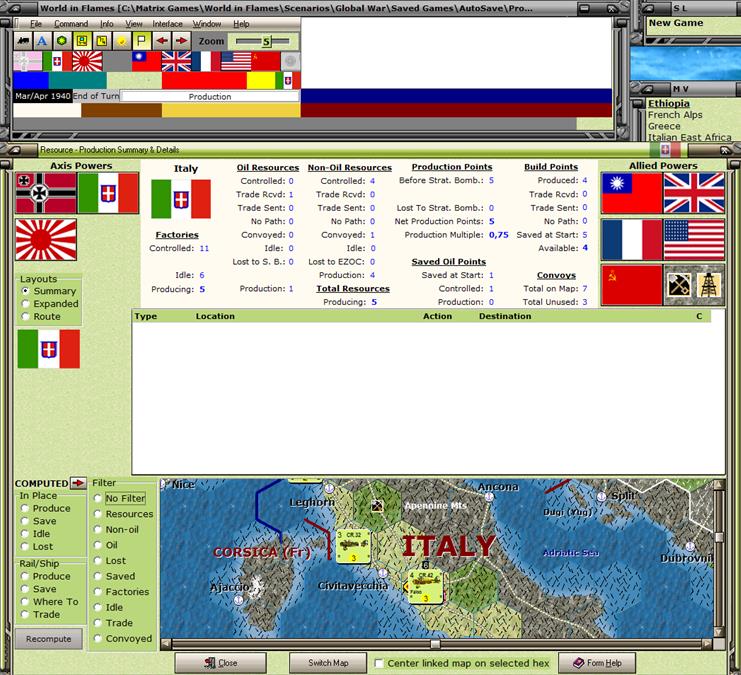Open the File menu
The height and width of the screenshot is (675, 741).
point(36,24)
